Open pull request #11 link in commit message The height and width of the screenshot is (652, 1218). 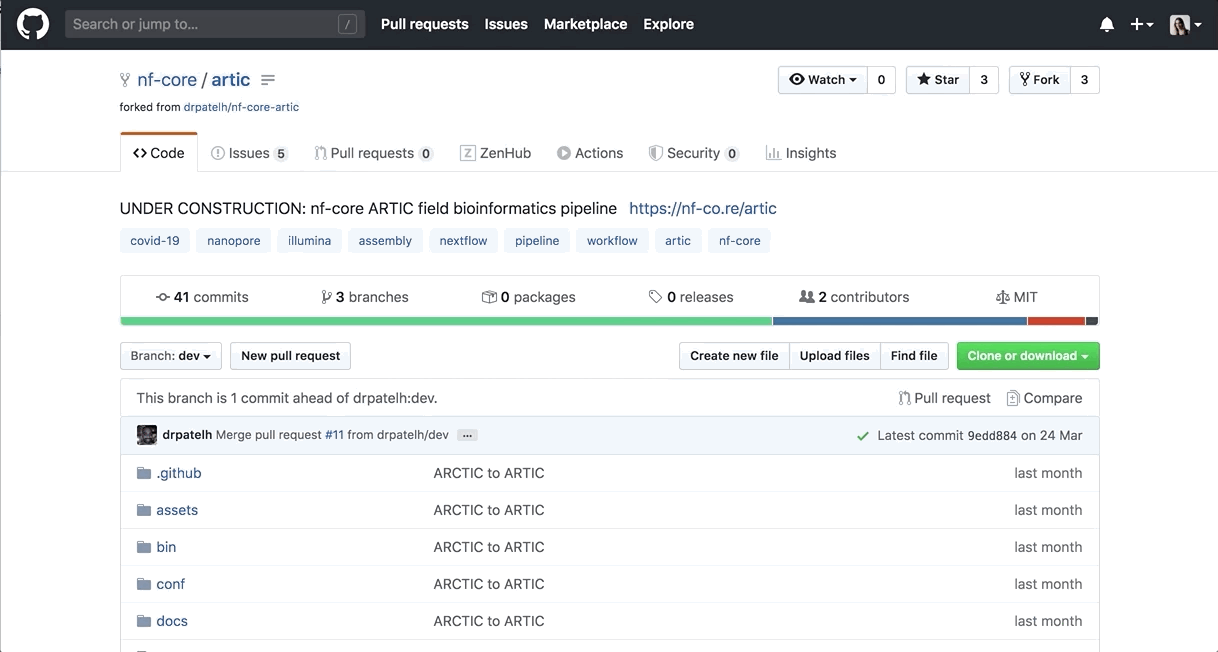(333, 435)
